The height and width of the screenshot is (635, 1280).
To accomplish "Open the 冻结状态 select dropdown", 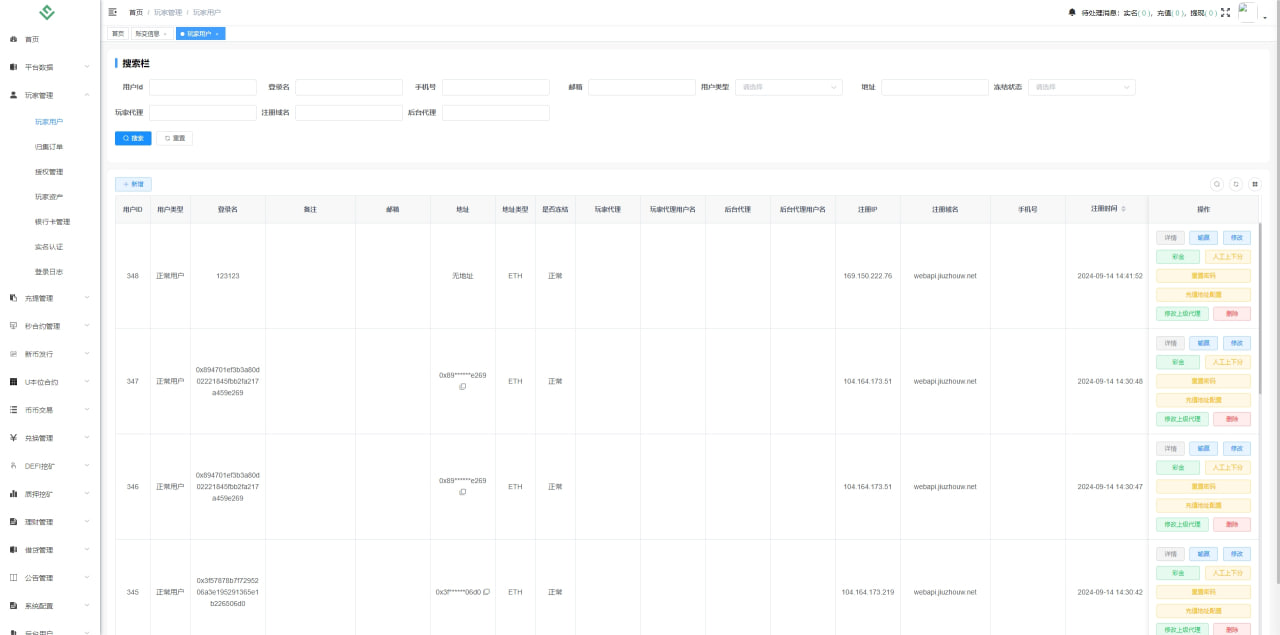I will click(1082, 87).
